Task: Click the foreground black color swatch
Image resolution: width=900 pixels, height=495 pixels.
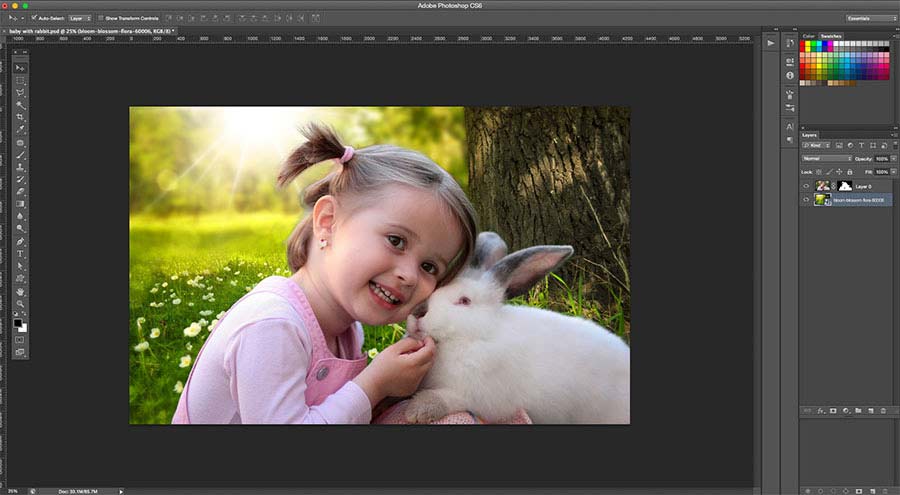Action: pos(18,322)
